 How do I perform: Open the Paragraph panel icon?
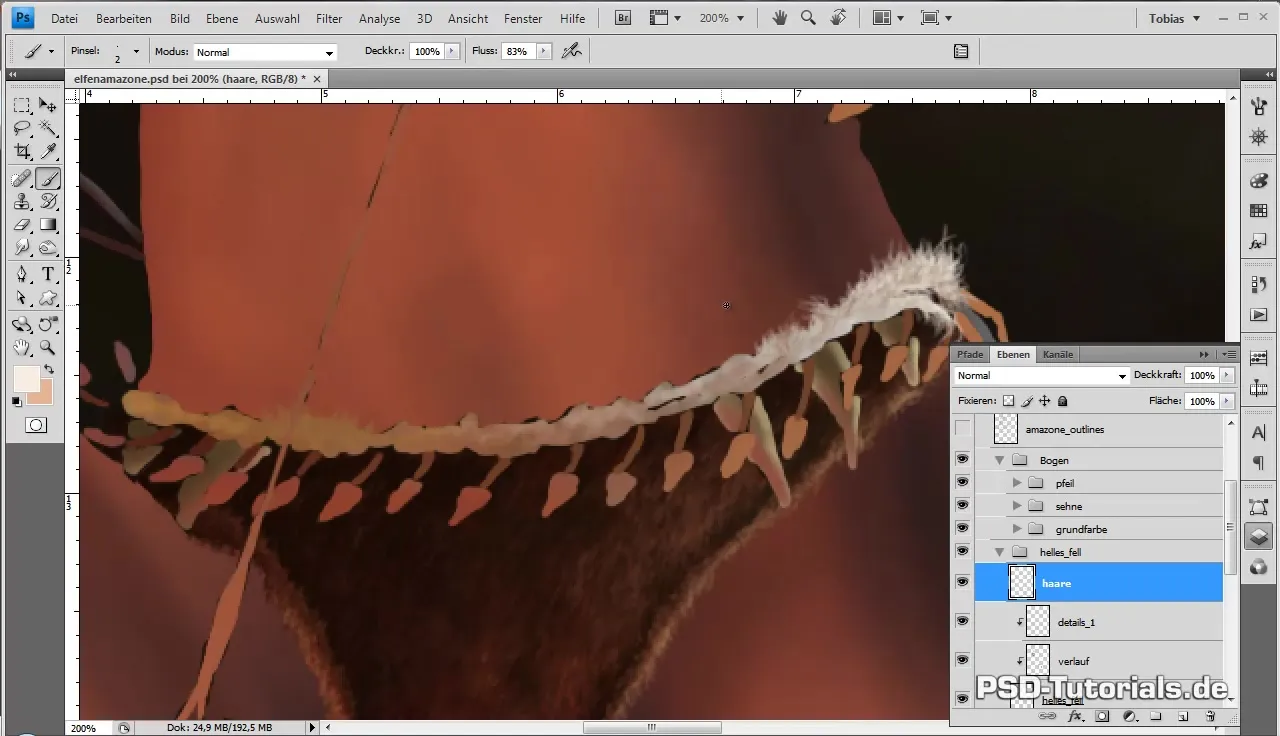tap(1259, 463)
